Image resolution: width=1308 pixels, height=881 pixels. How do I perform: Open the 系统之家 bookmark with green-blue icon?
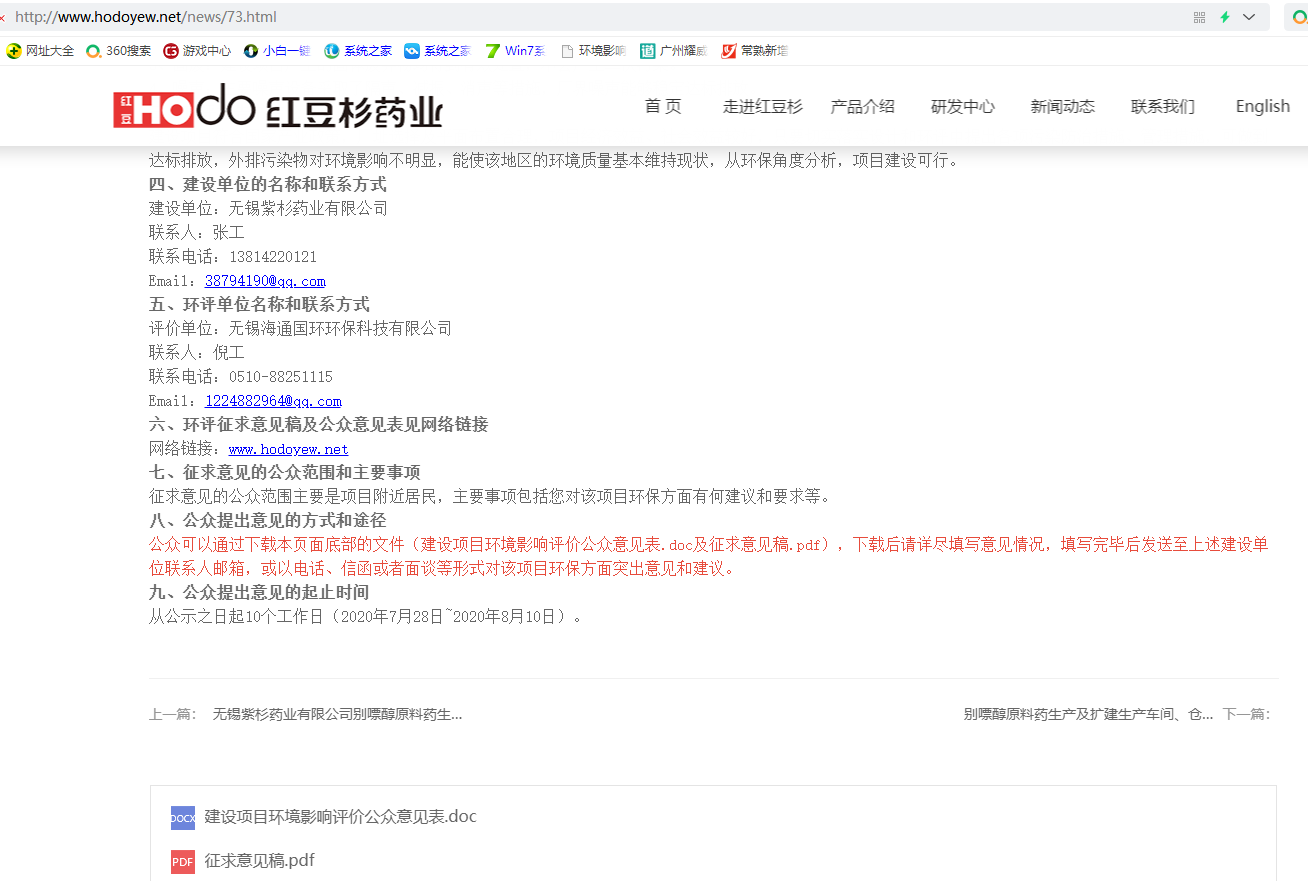click(358, 51)
